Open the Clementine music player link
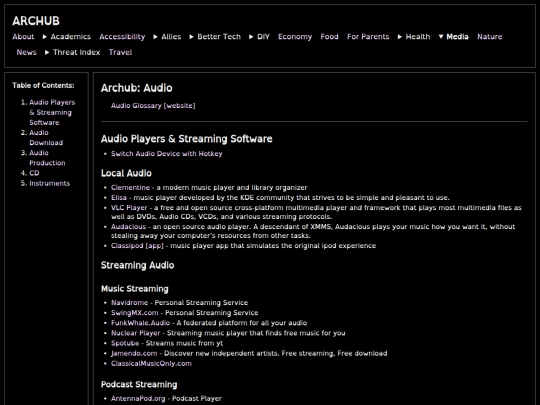 [130, 188]
